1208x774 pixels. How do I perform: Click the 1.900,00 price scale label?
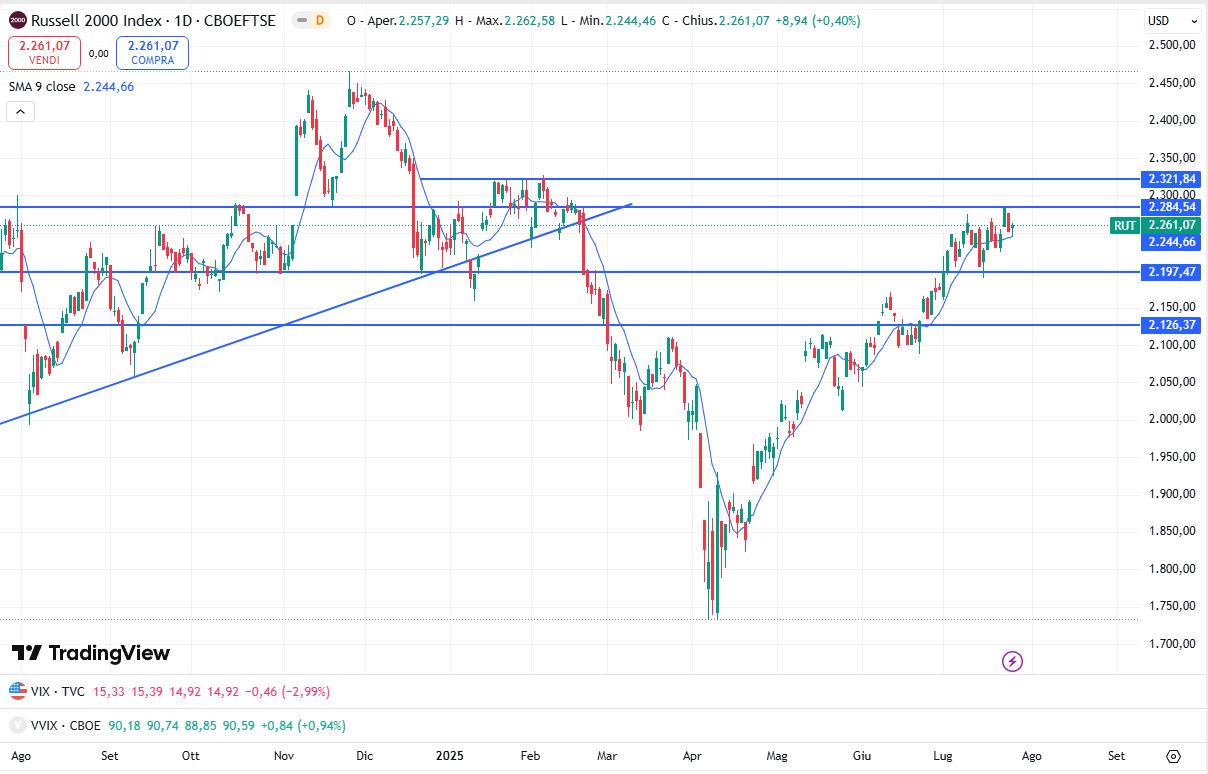click(x=1172, y=494)
